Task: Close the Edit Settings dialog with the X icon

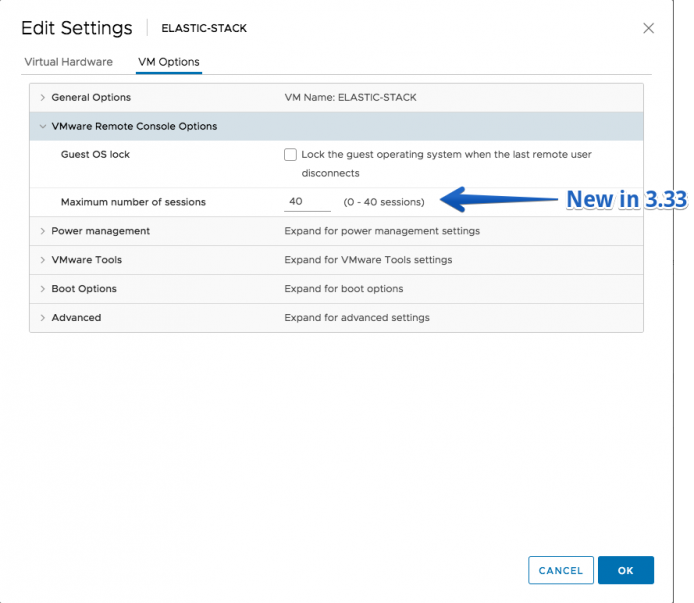Action: 648,28
